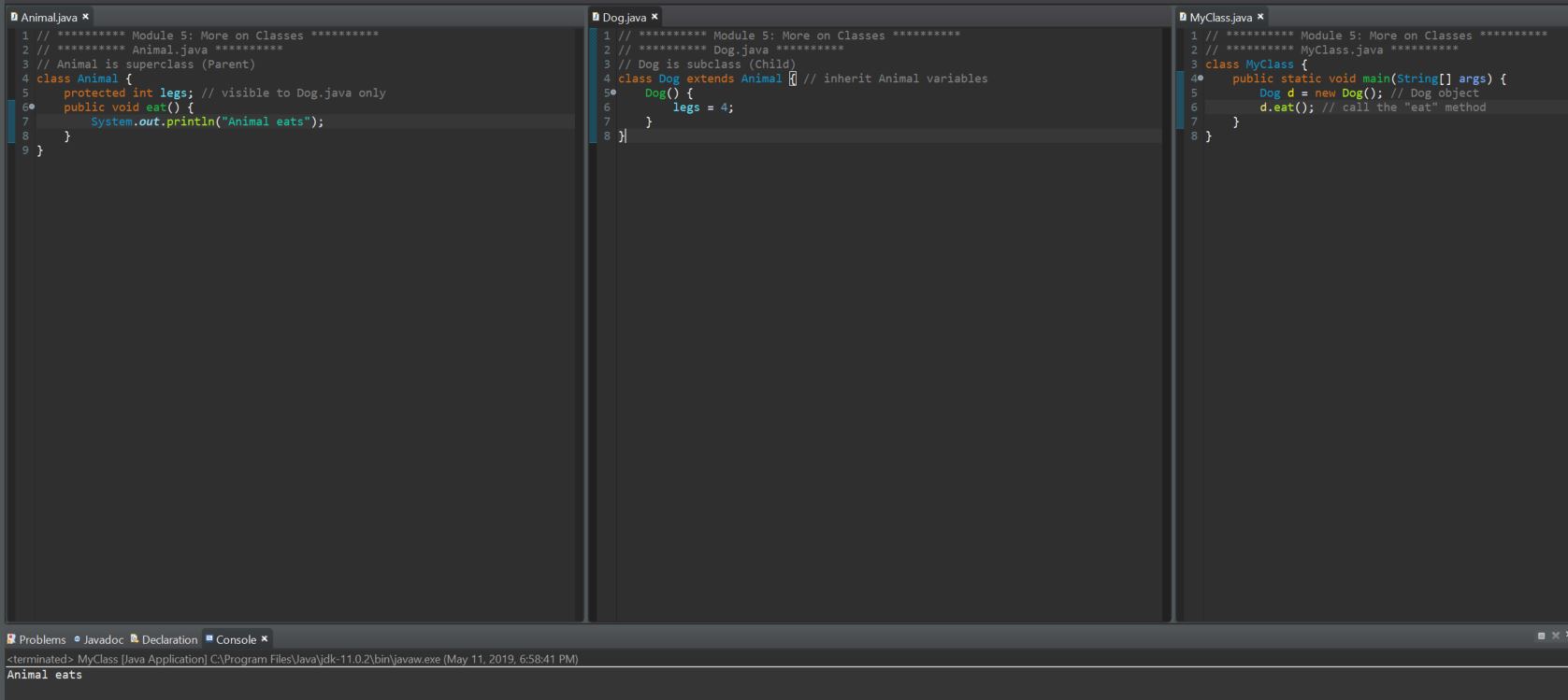Click the '// Dog is subclass (Child)' comment

click(x=707, y=64)
